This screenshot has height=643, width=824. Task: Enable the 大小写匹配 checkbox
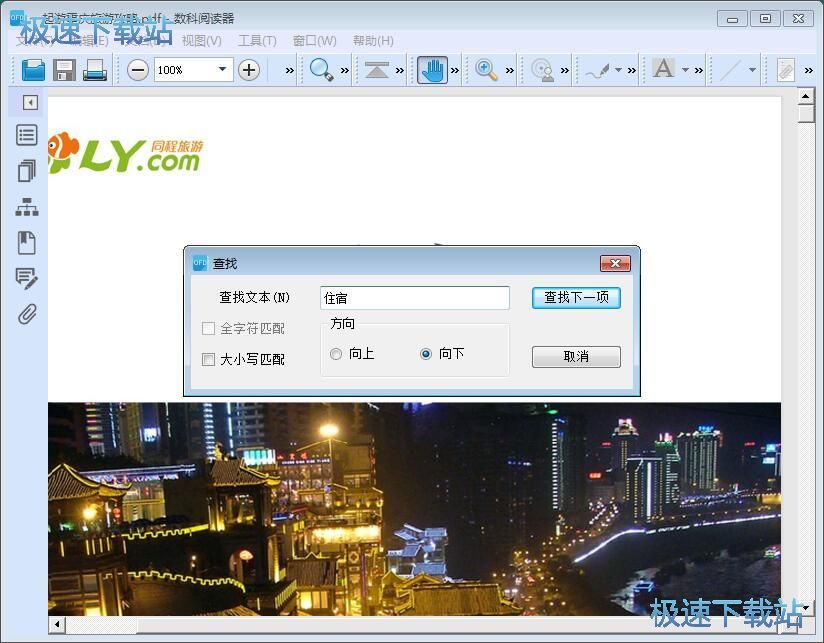208,359
